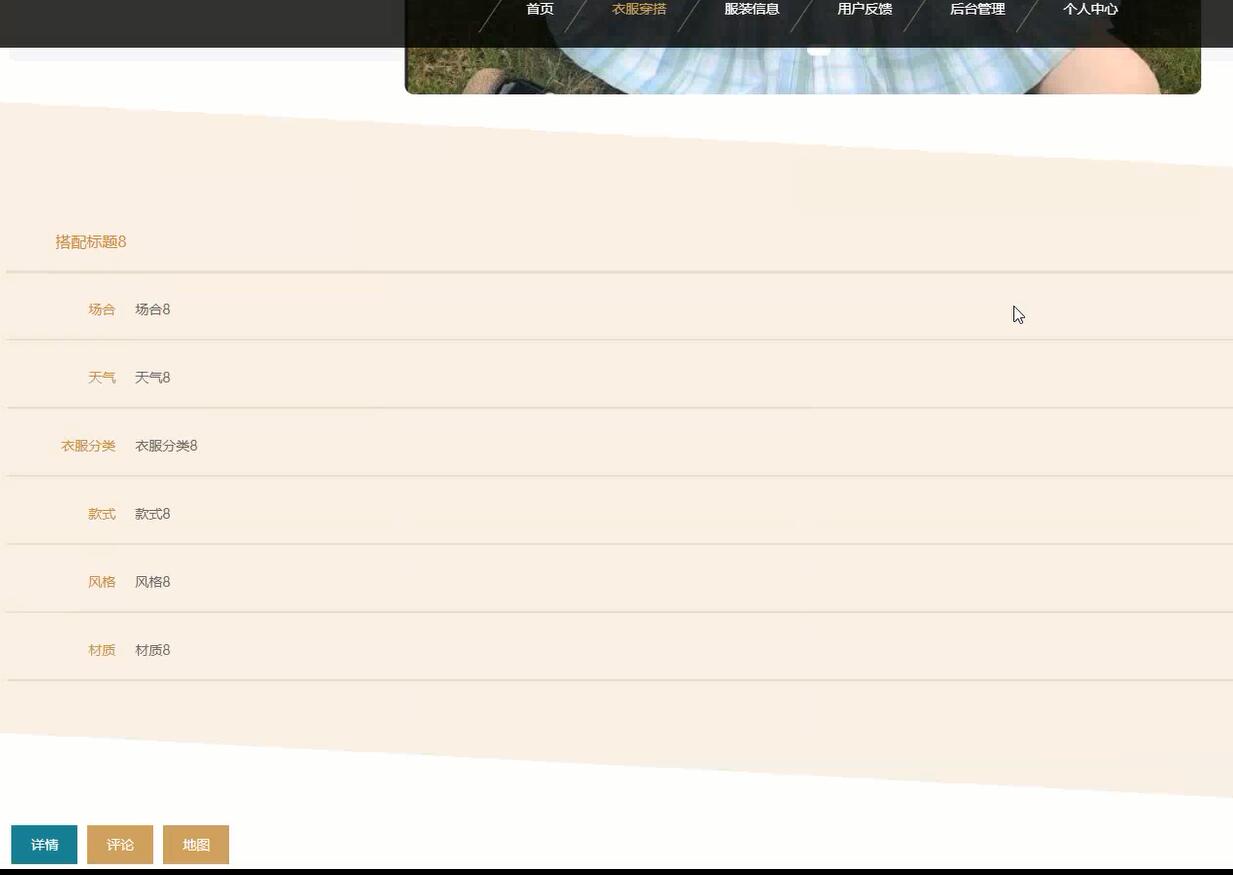
Task: Click the 衣服分类 field label
Action: click(x=88, y=446)
